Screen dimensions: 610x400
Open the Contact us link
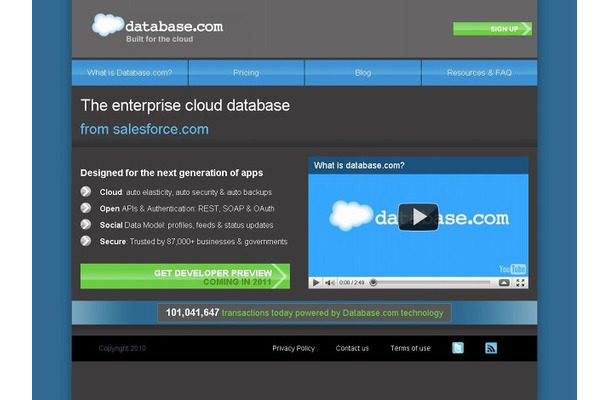pos(352,348)
